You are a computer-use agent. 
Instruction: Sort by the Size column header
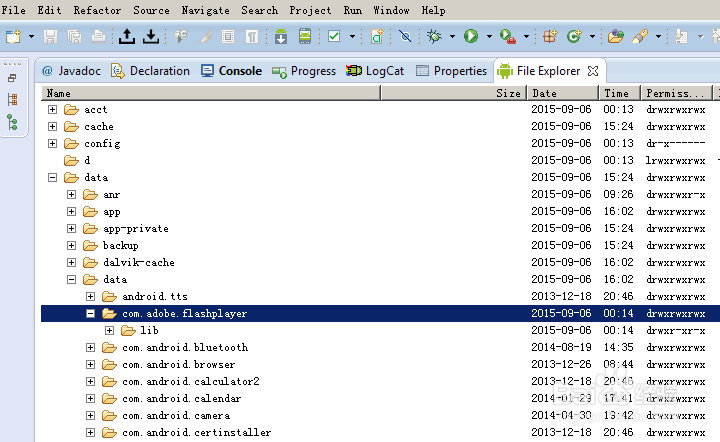[x=454, y=93]
